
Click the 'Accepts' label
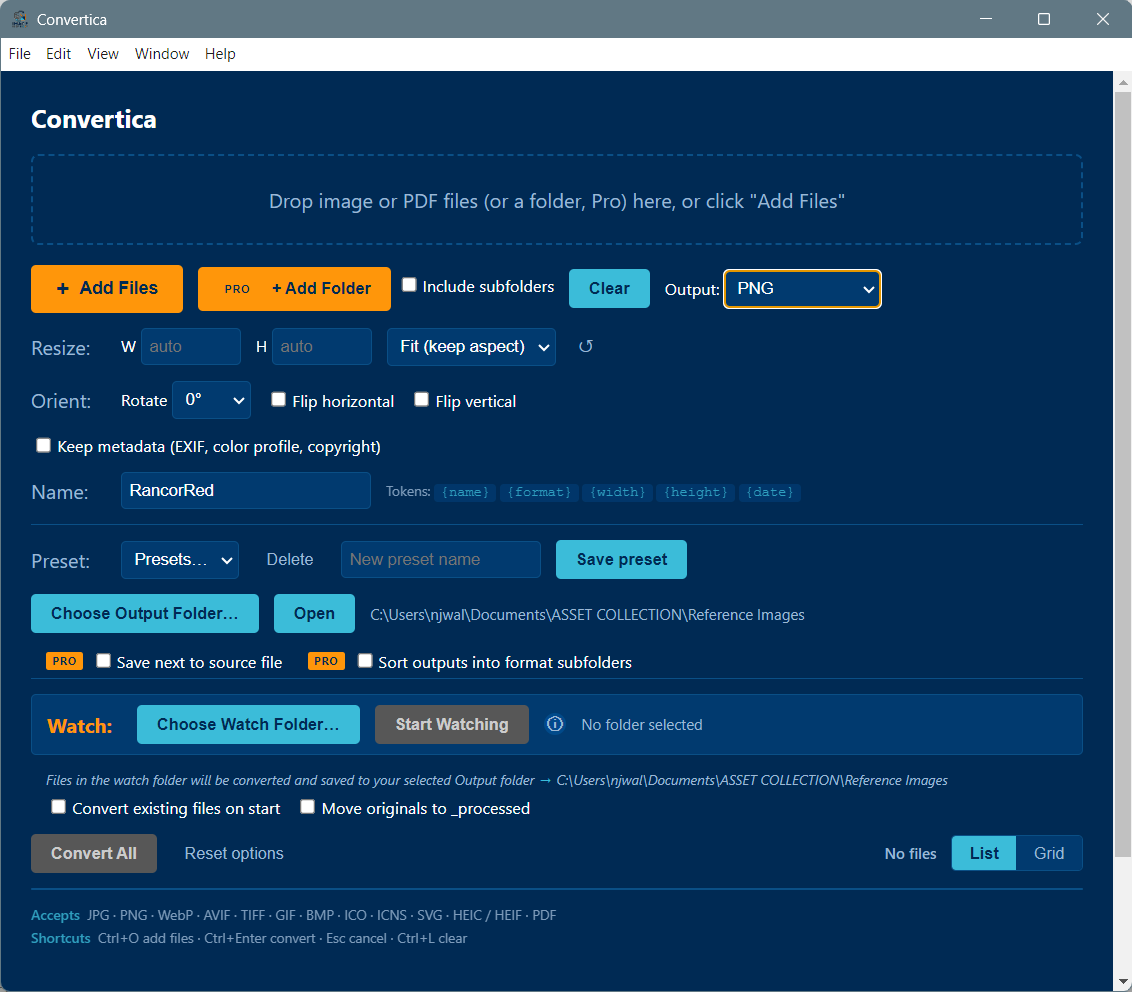56,915
